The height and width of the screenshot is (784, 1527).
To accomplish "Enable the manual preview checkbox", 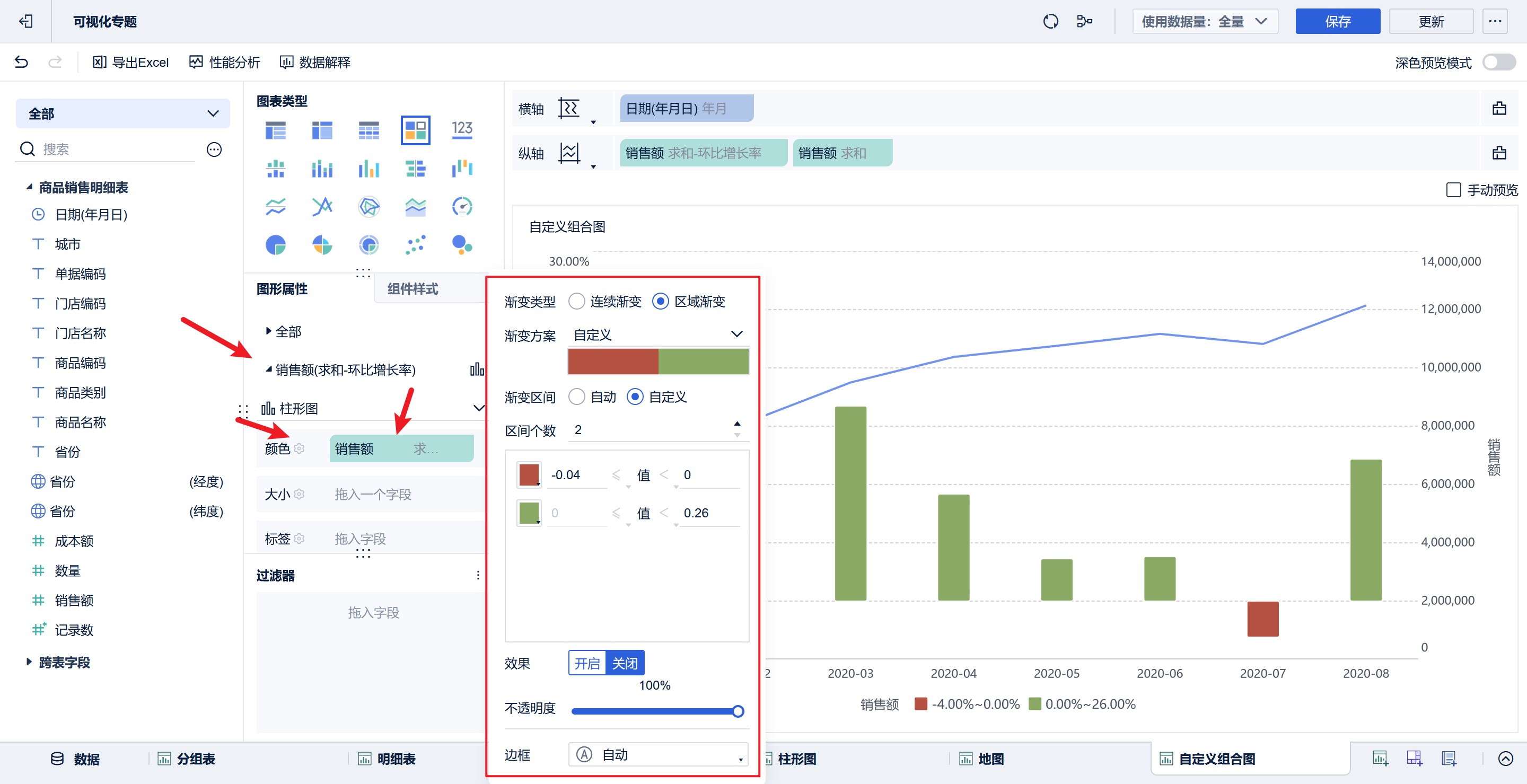I will coord(1453,190).
